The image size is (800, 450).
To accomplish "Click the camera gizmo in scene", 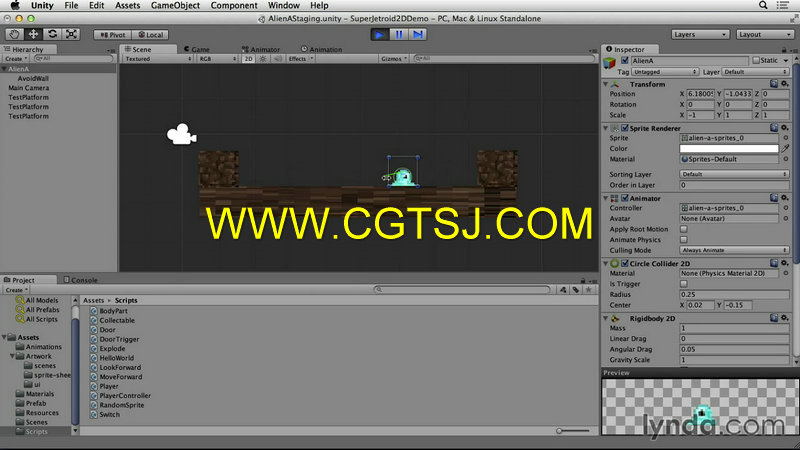I will pos(182,135).
